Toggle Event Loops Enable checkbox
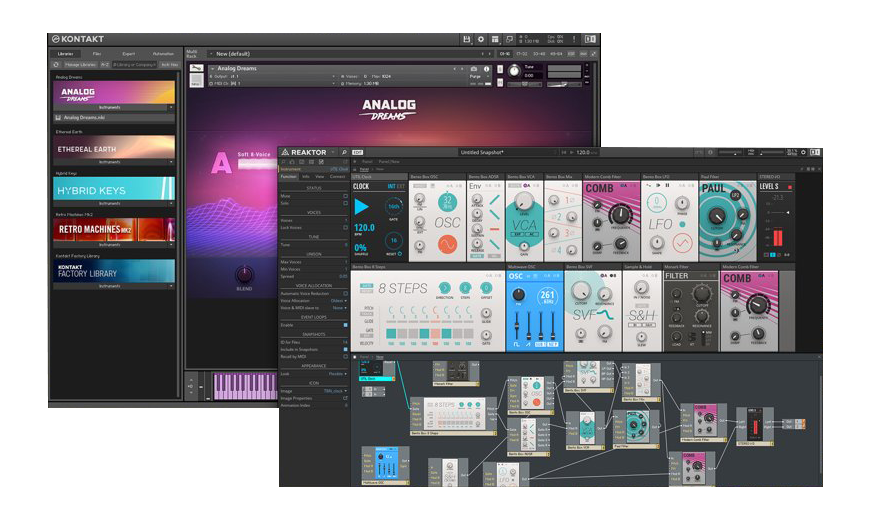This screenshot has height=520, width=870. 345,325
